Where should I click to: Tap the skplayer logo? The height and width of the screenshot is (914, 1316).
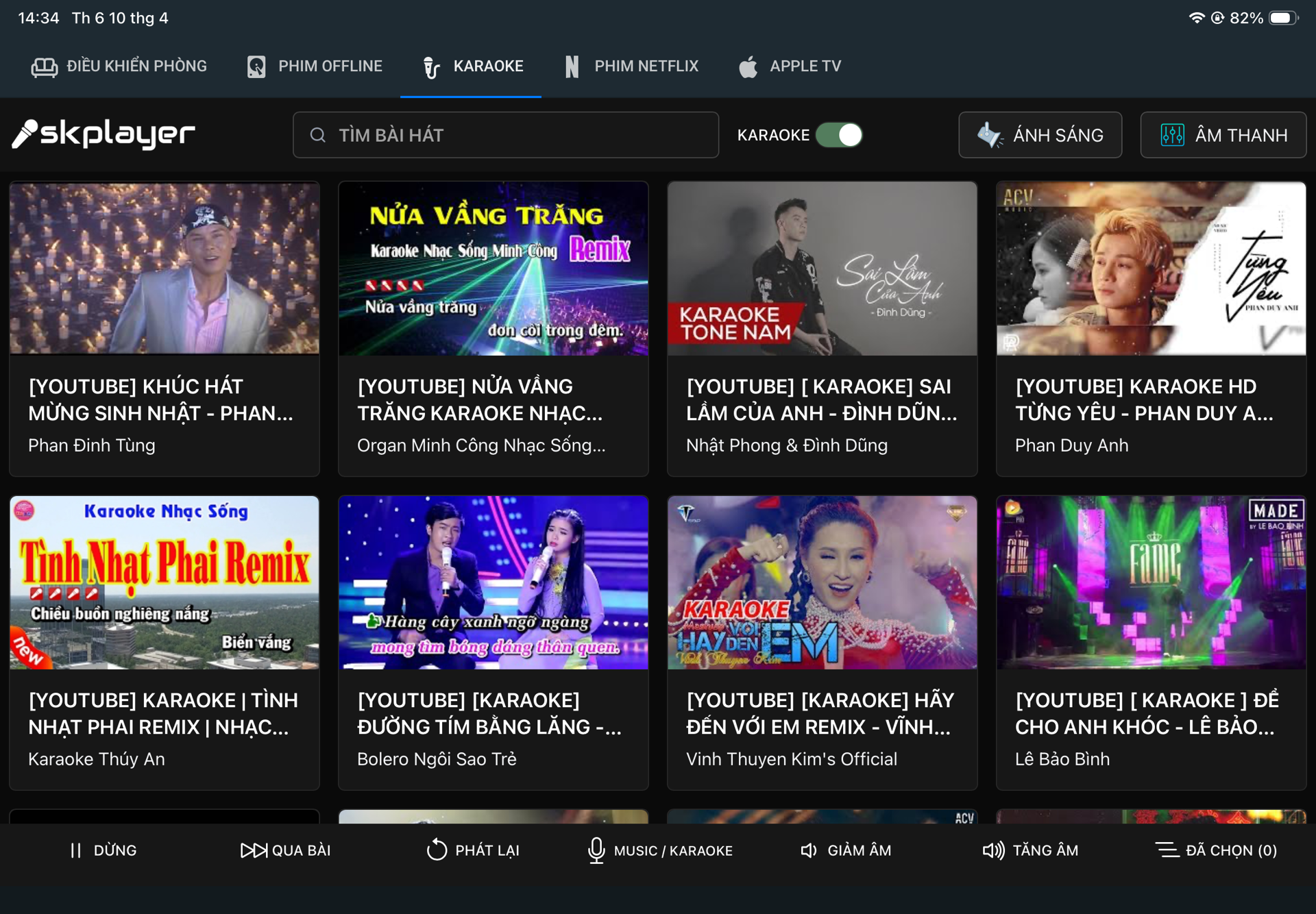[103, 134]
